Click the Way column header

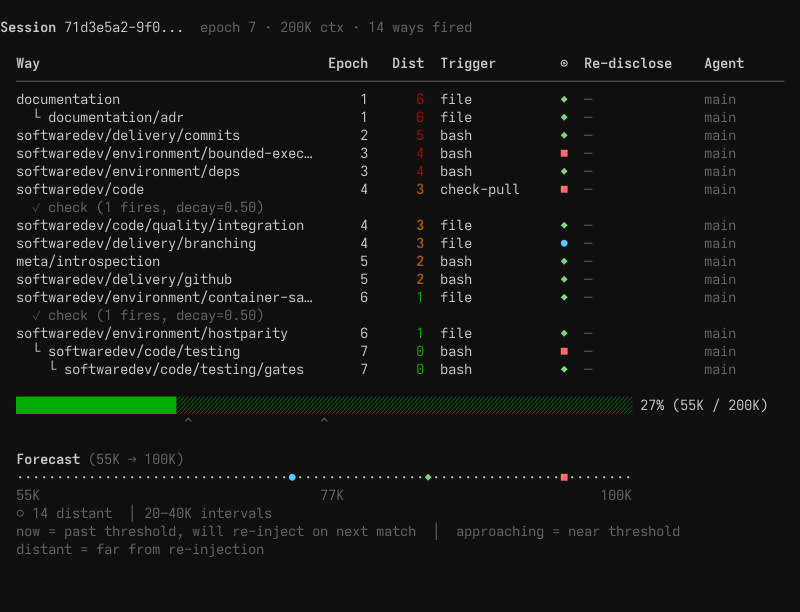(28, 63)
